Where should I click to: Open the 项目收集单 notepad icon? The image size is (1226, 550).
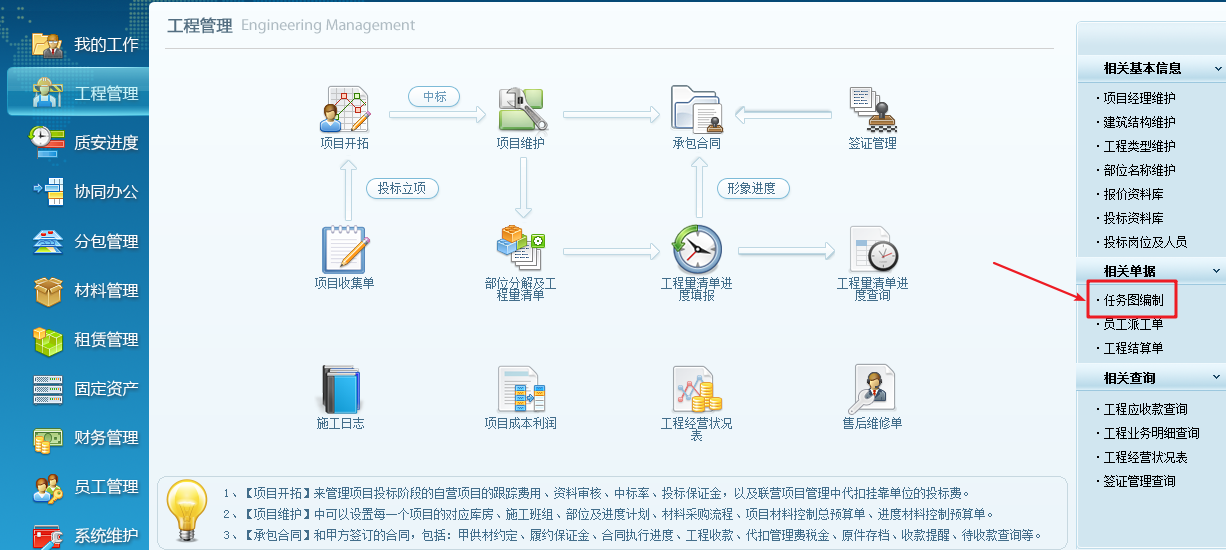point(345,249)
